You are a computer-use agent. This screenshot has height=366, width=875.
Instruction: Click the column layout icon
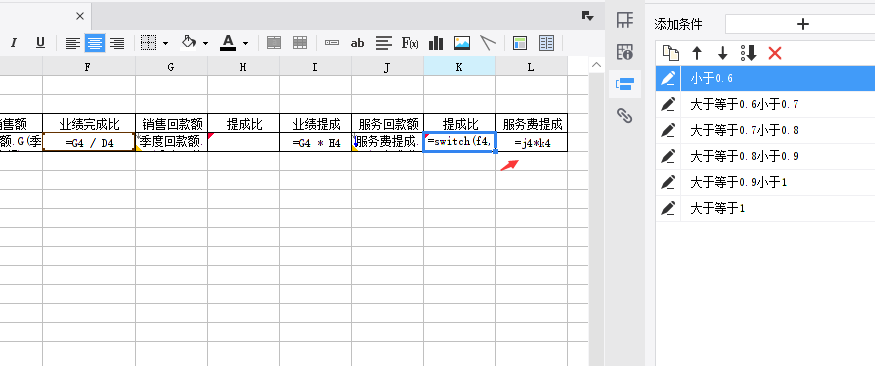click(546, 43)
